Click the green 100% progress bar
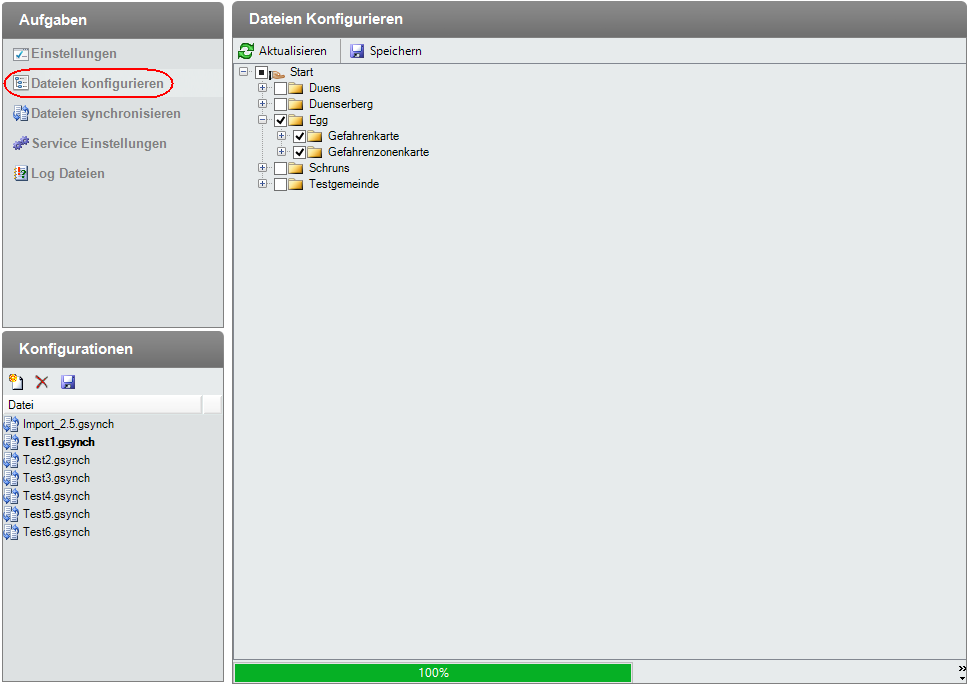971x687 pixels. click(433, 673)
